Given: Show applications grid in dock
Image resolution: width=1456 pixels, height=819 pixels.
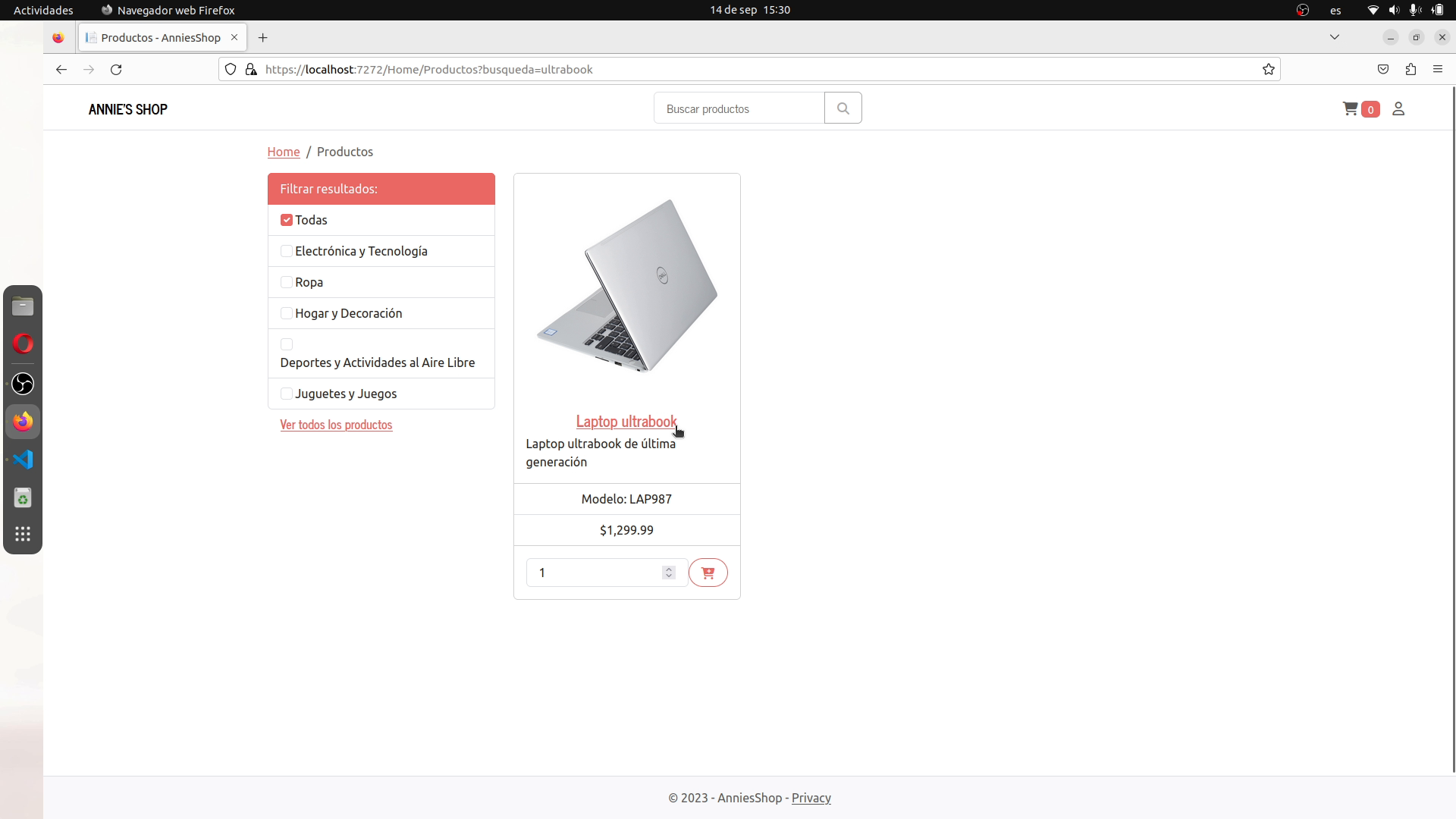Looking at the screenshot, I should click(x=23, y=534).
